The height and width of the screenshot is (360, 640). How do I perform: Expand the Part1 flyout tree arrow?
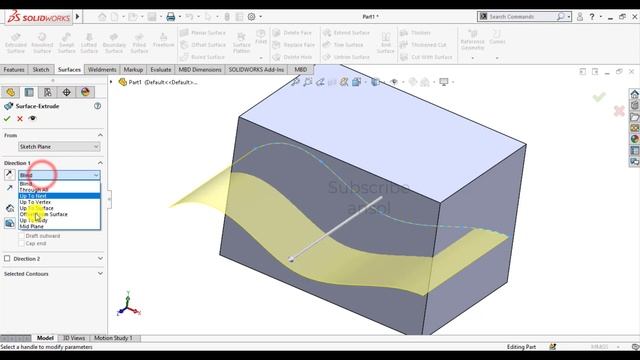tap(111, 82)
